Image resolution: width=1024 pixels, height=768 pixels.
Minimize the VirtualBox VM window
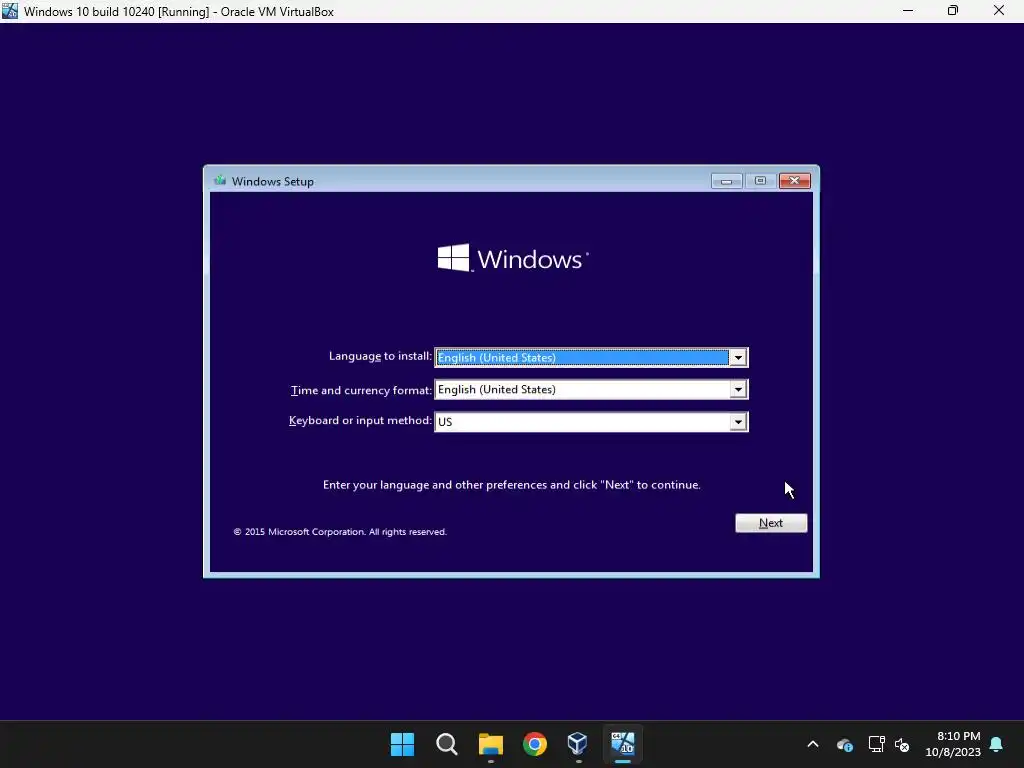click(908, 11)
